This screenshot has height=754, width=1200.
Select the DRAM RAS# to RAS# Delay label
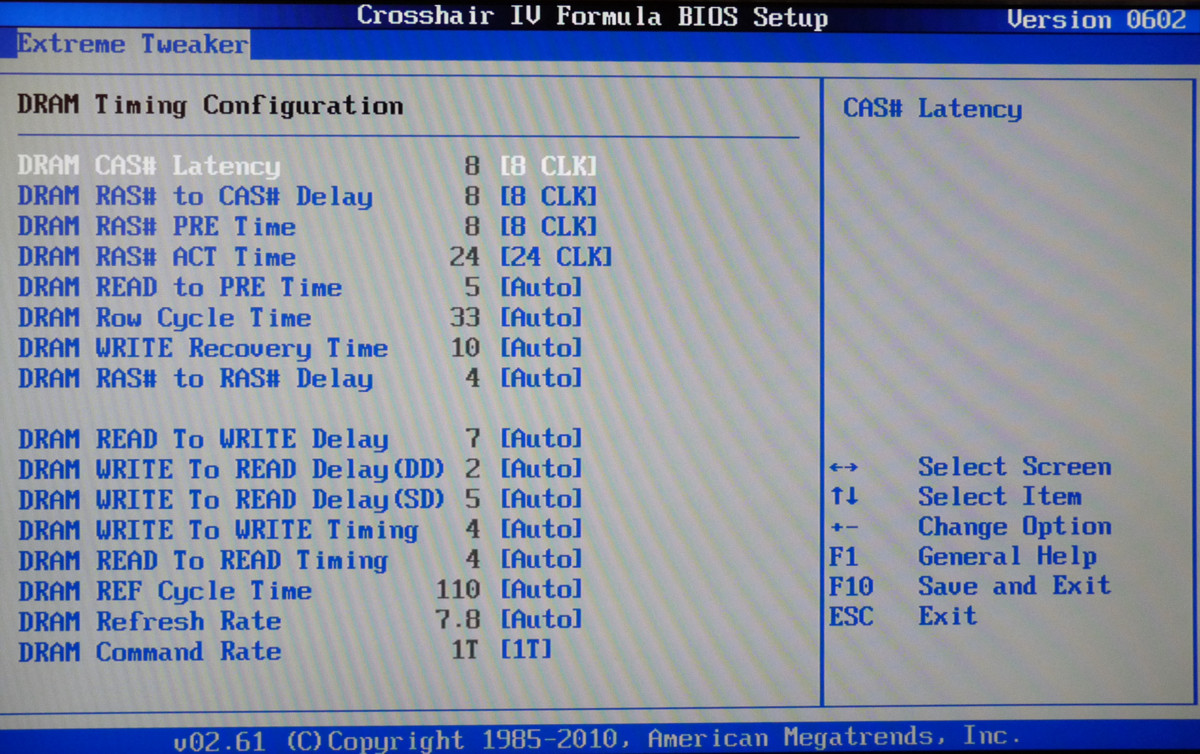tap(195, 378)
